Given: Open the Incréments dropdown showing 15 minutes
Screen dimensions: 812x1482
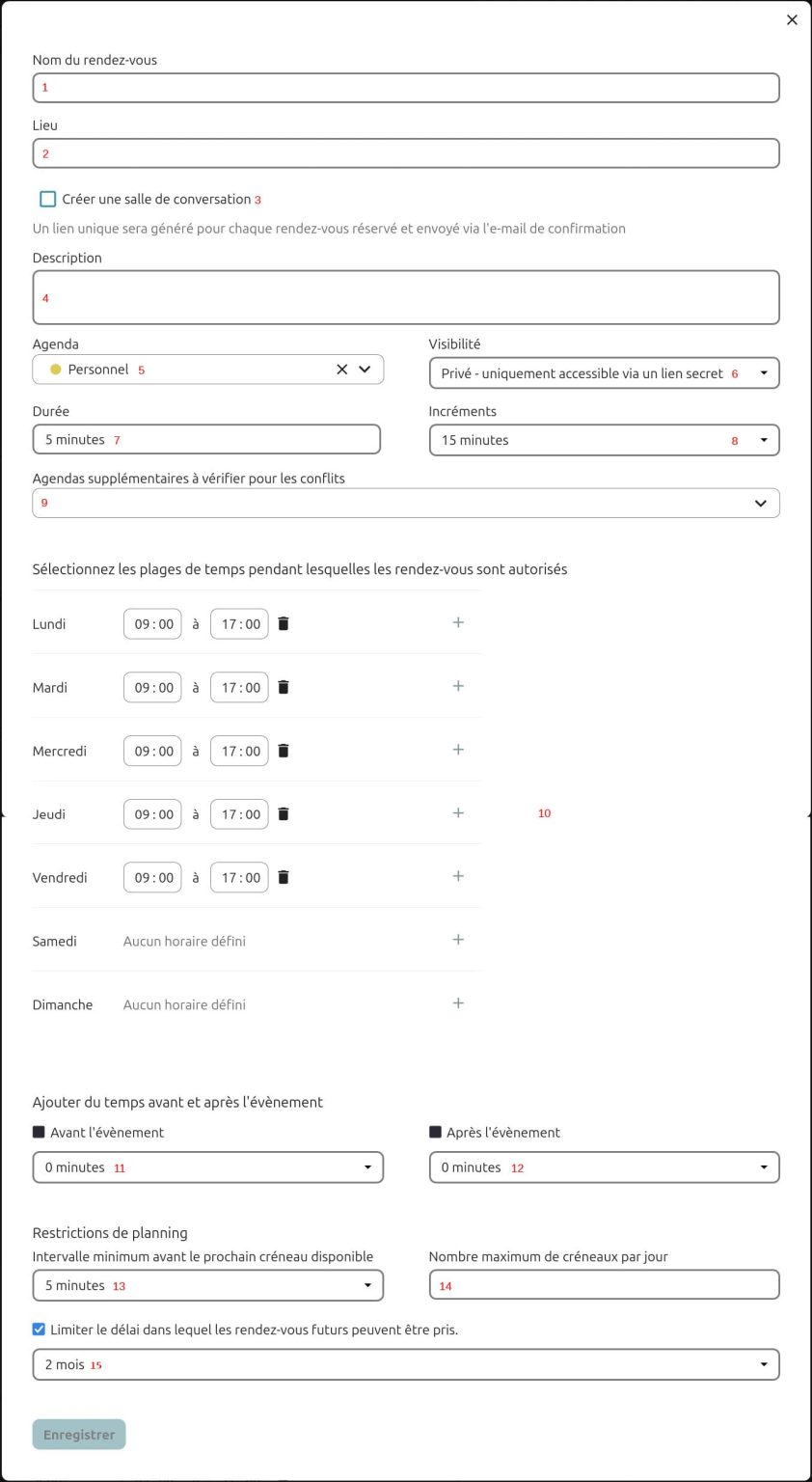Looking at the screenshot, I should (604, 440).
